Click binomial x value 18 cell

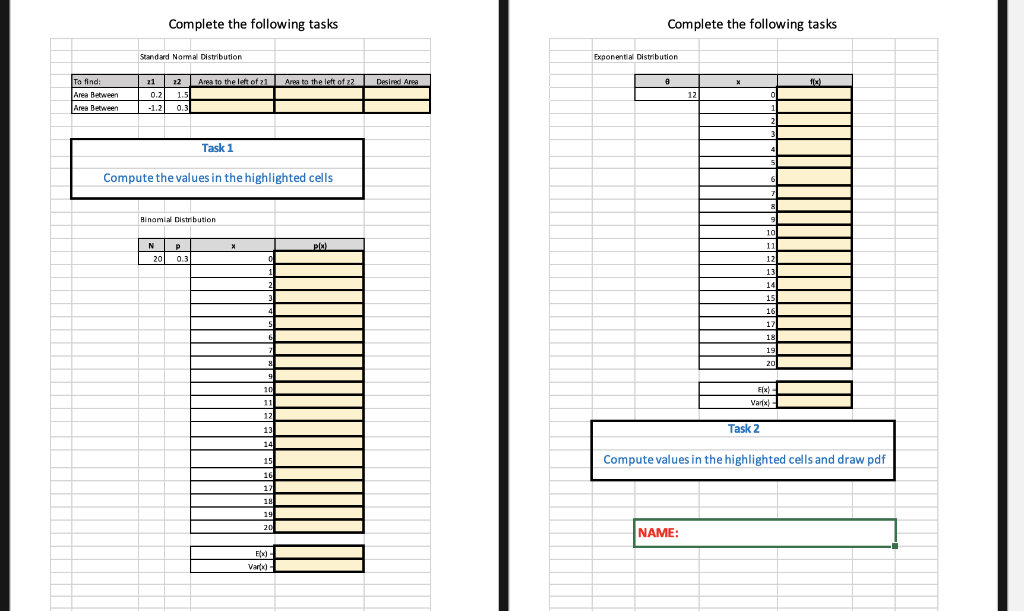[232, 501]
